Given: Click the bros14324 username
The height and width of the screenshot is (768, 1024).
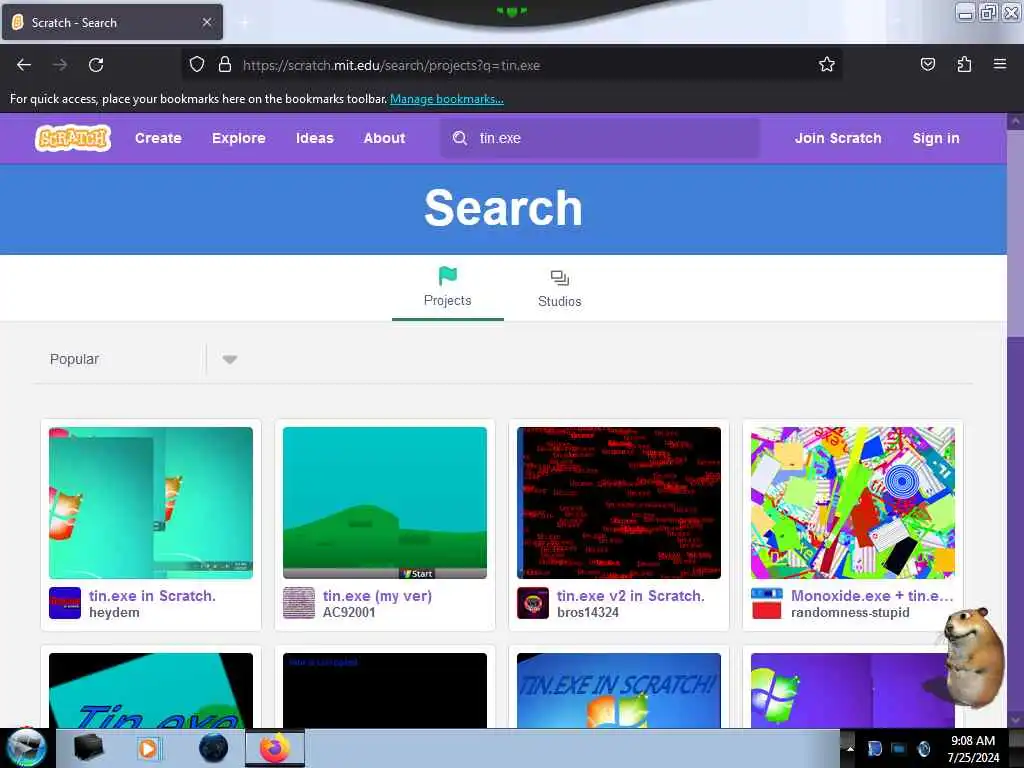Looking at the screenshot, I should 588,613.
